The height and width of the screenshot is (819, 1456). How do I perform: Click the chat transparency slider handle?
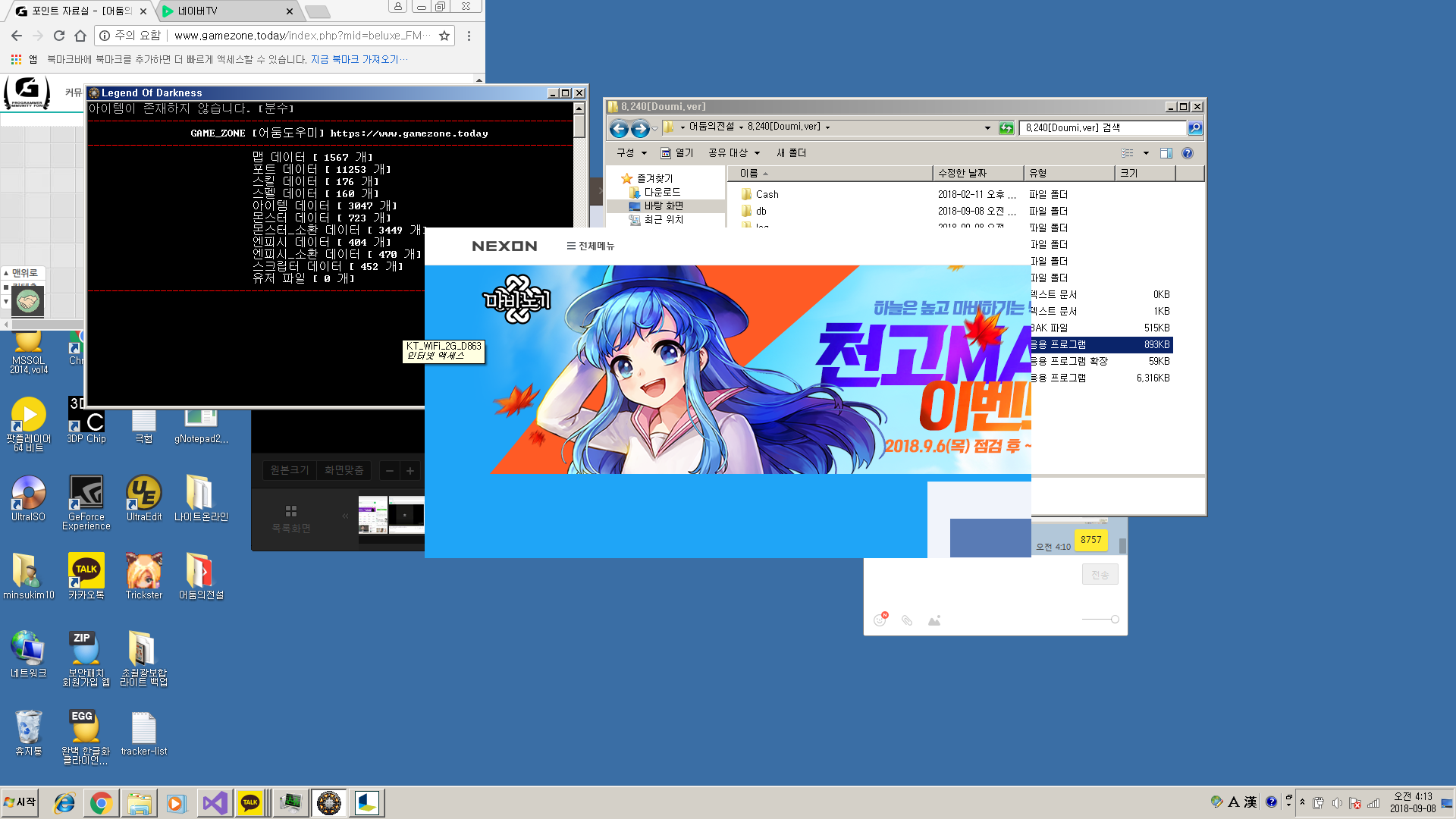click(1115, 620)
